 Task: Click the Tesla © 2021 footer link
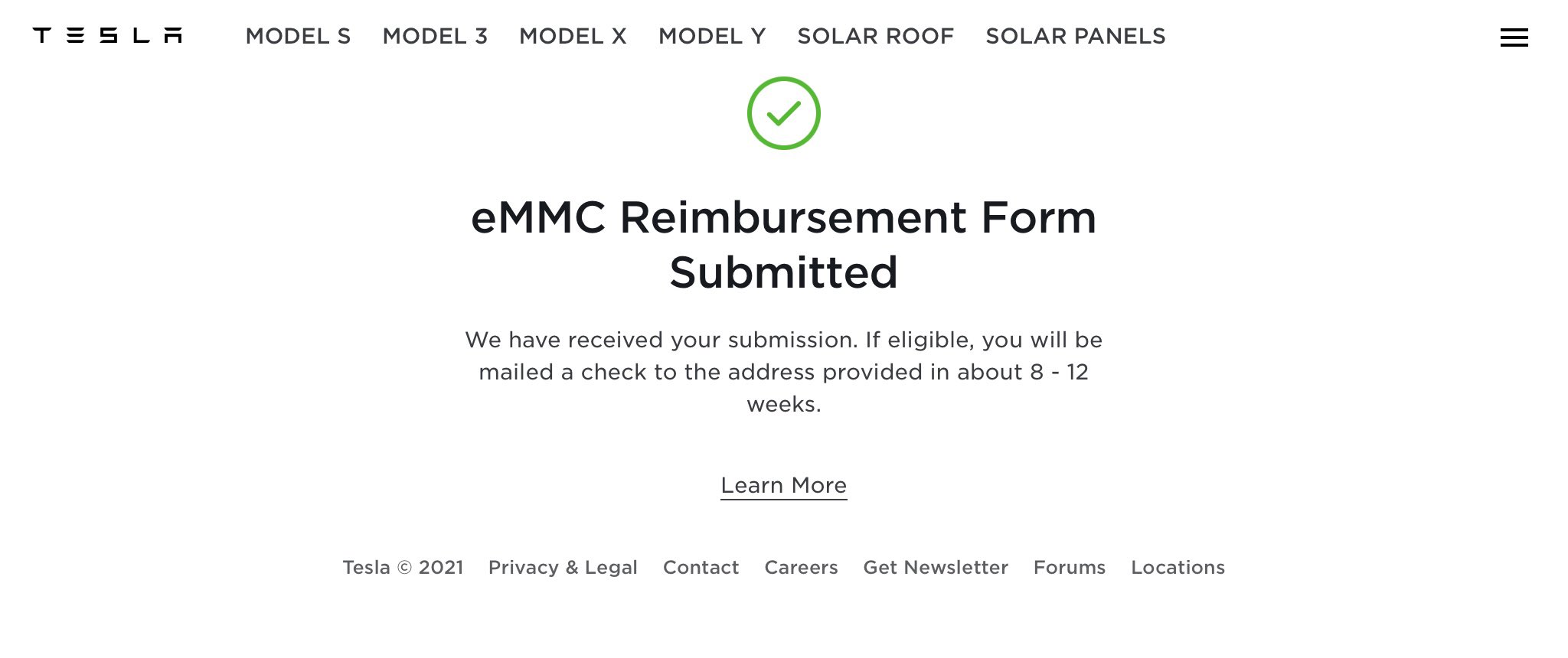403,567
